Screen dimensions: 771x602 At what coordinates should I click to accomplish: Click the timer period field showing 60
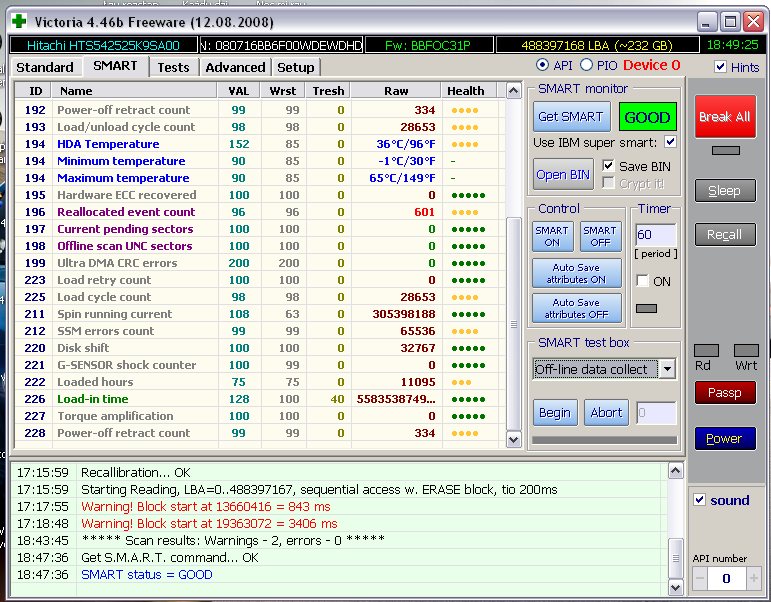point(655,235)
